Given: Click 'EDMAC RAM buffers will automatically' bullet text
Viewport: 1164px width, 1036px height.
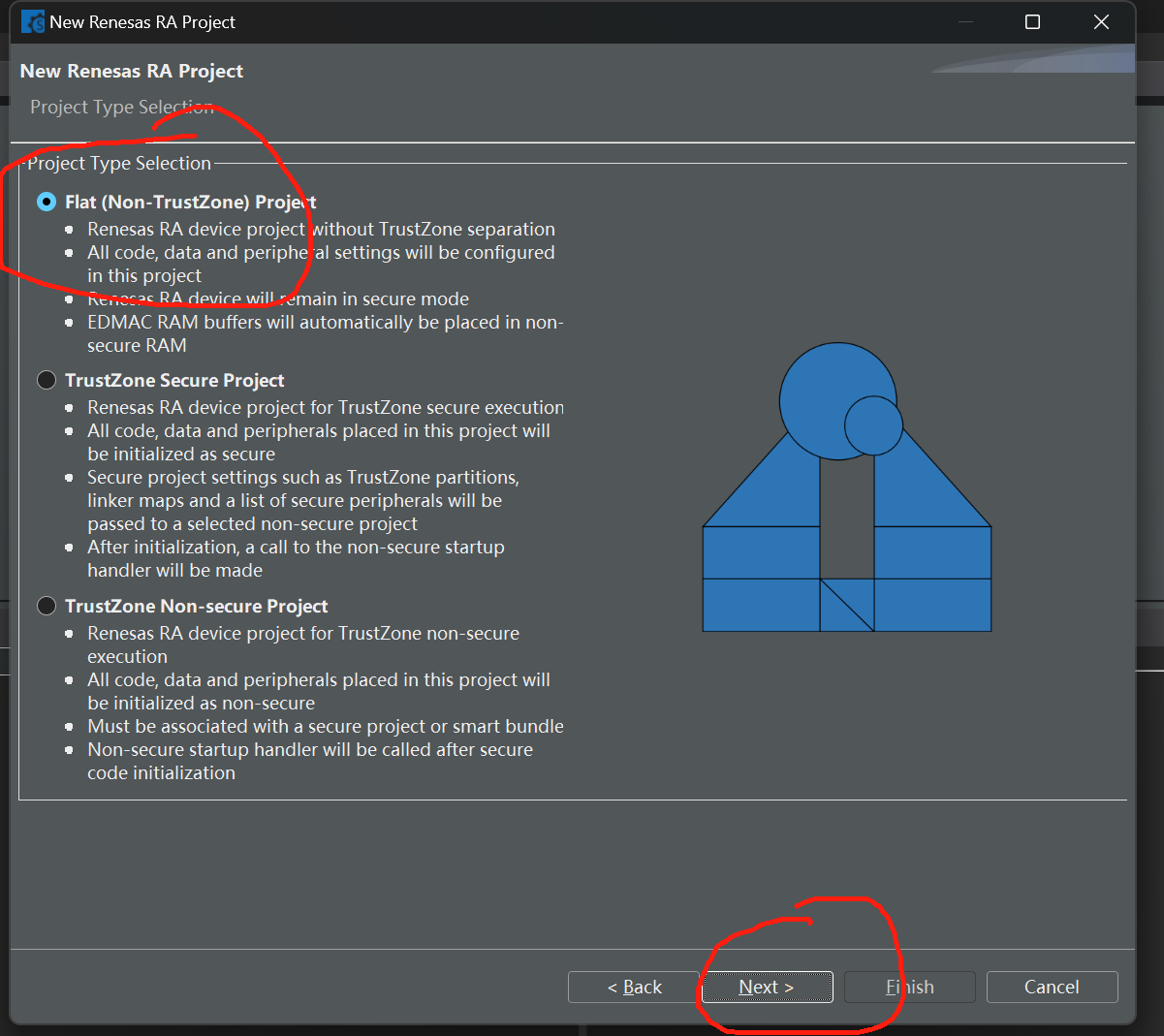Looking at the screenshot, I should 325,333.
